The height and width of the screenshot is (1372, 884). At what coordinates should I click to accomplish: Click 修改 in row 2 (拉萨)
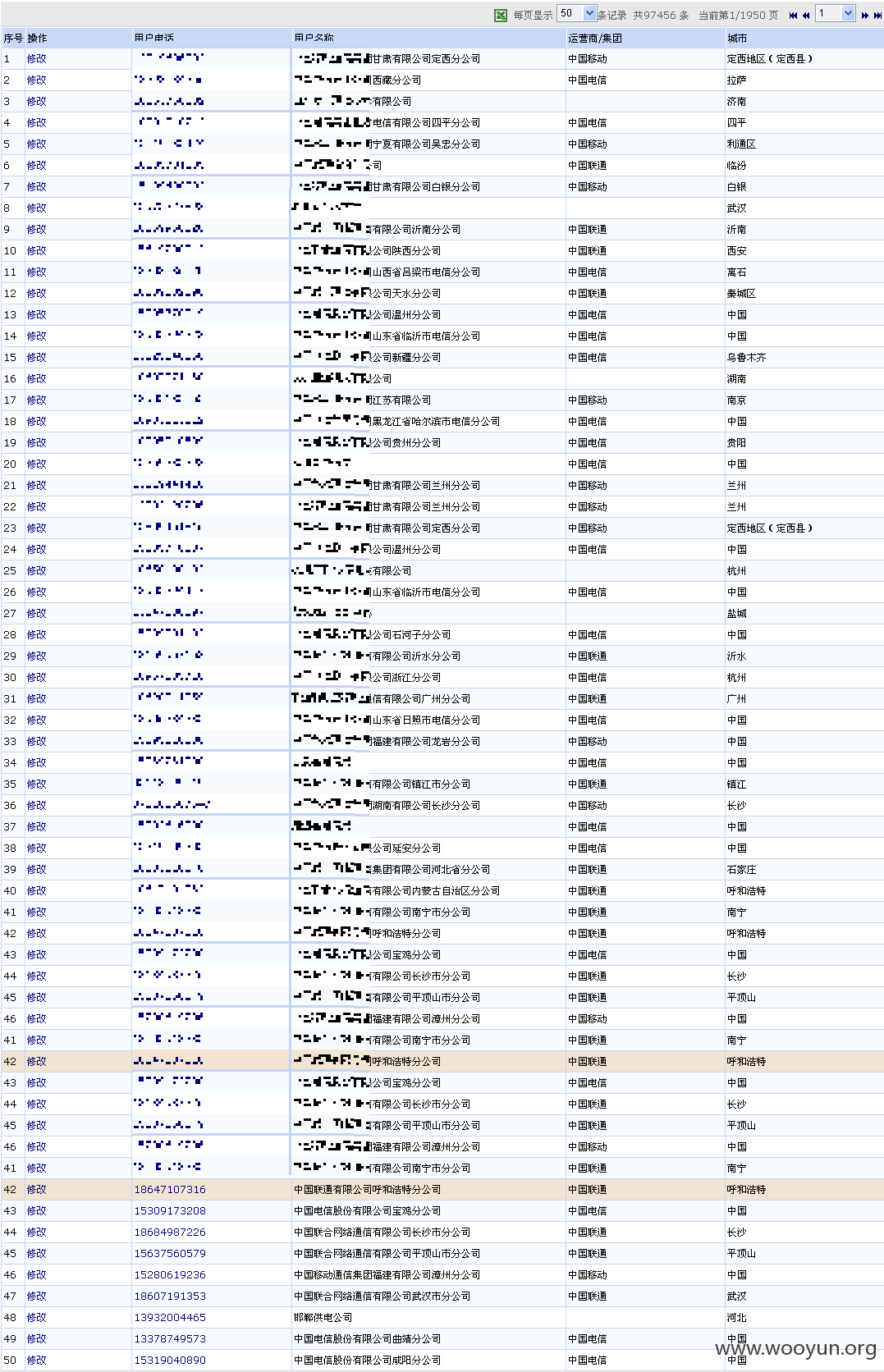click(37, 80)
